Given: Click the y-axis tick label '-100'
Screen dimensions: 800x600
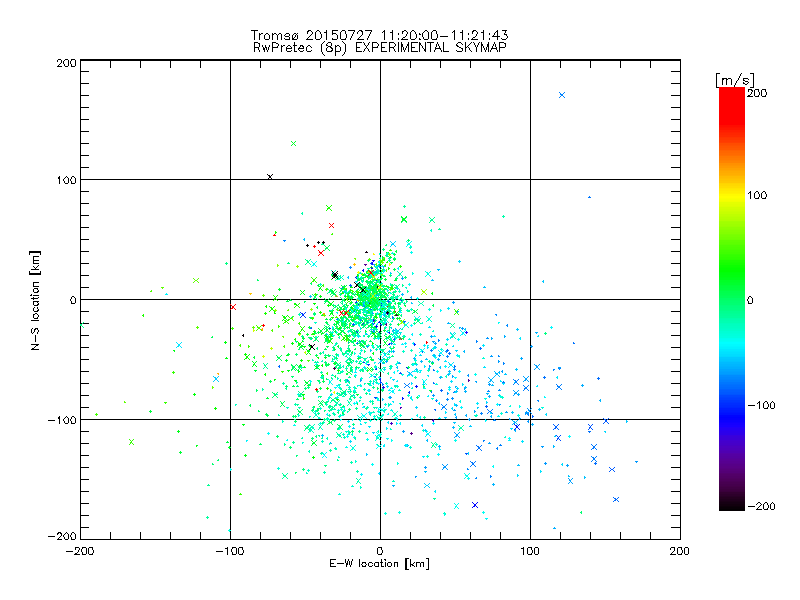Looking at the screenshot, I should [x=62, y=420].
